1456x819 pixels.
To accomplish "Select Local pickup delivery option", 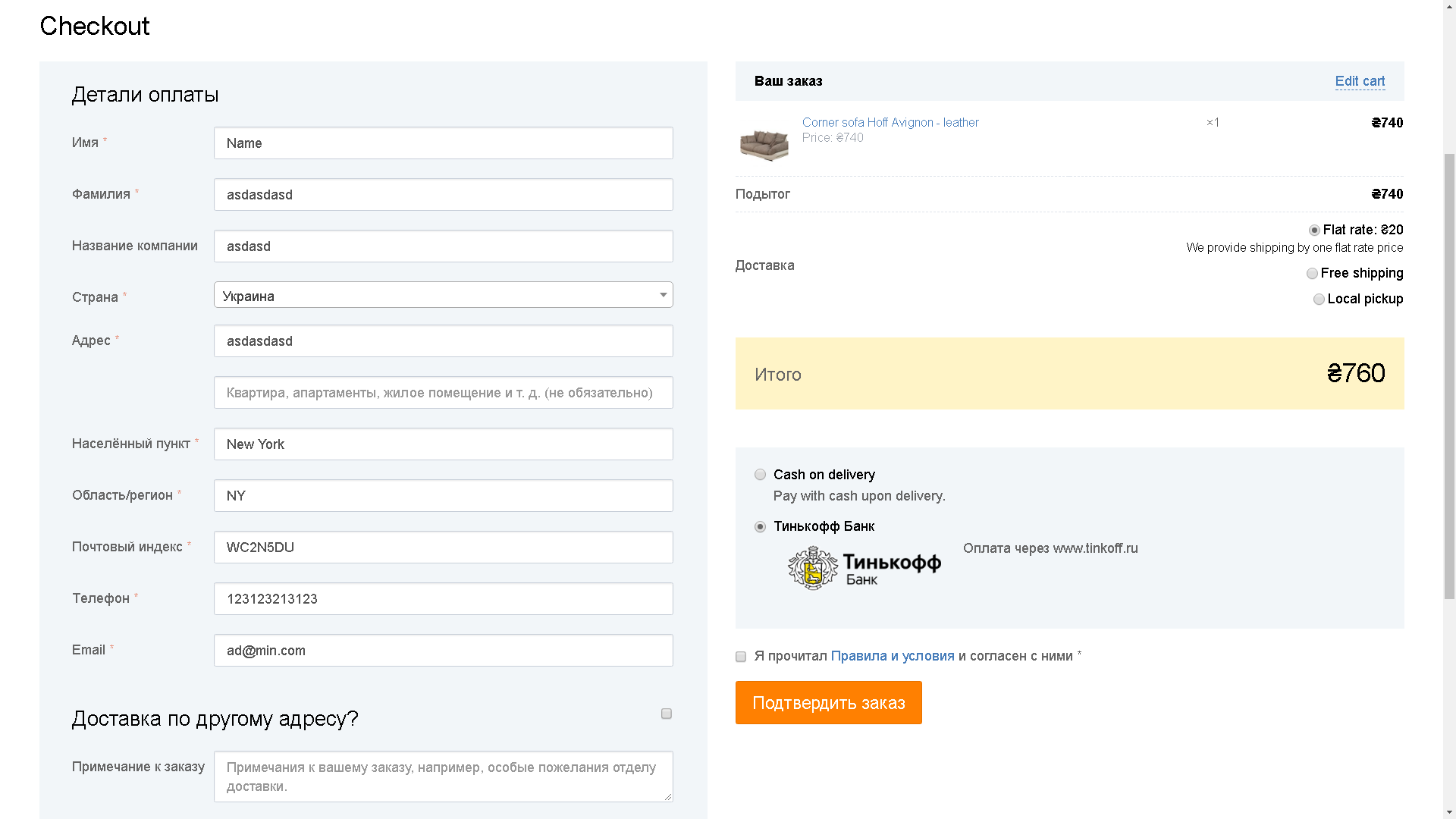I will (1319, 300).
